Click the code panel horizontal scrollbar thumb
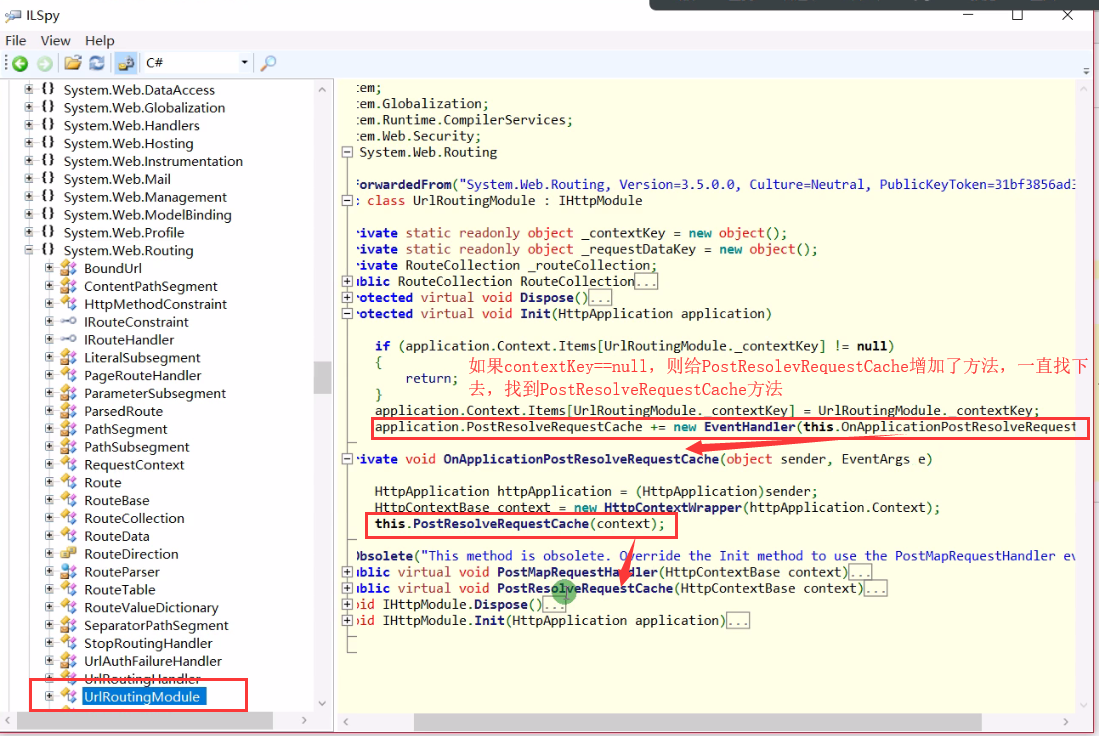 tap(697, 721)
